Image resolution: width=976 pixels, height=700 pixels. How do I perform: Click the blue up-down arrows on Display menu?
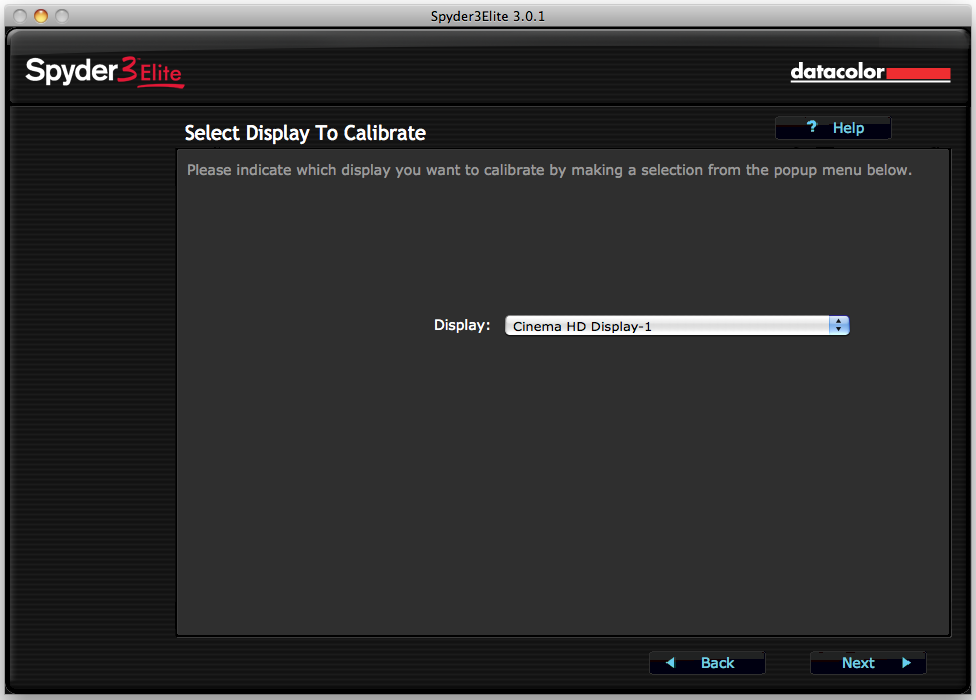coord(839,326)
